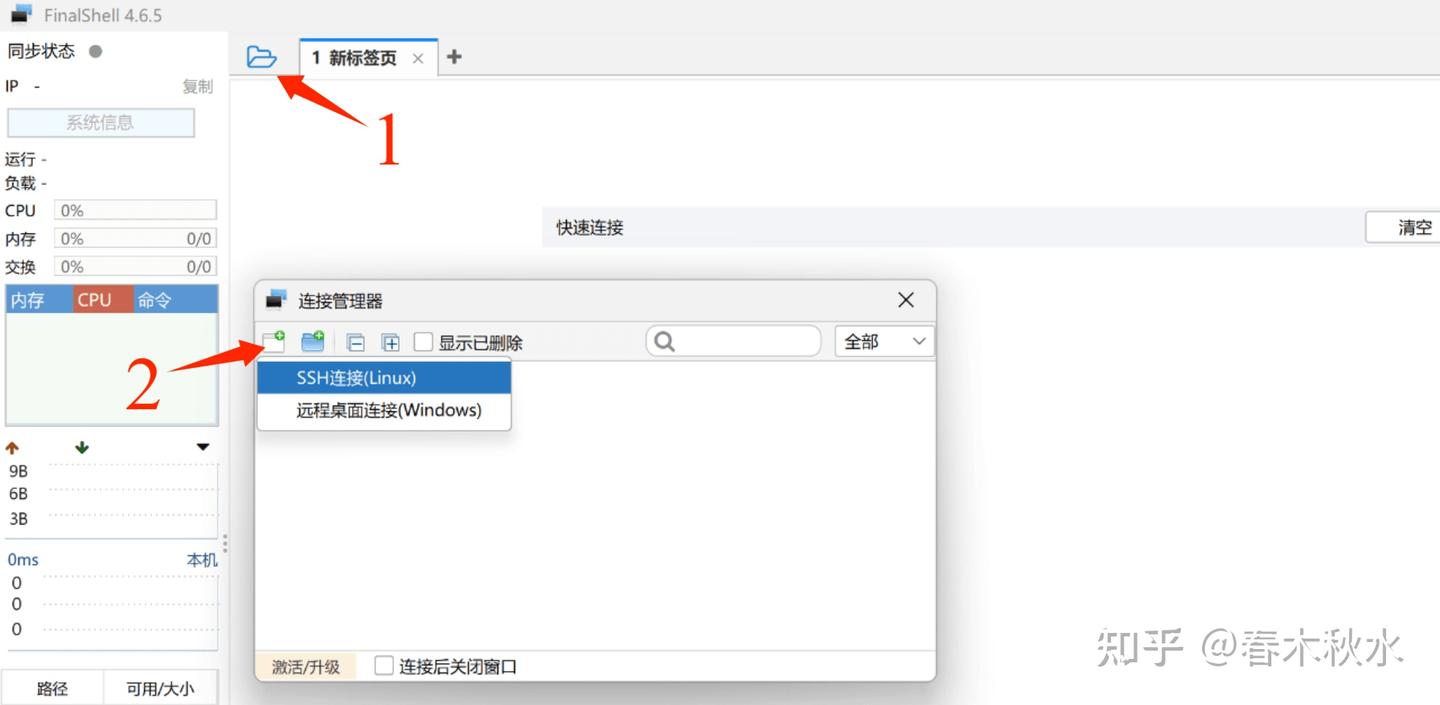Expand the network traffic black arrow dropdown
This screenshot has width=1440, height=705.
coord(203,448)
